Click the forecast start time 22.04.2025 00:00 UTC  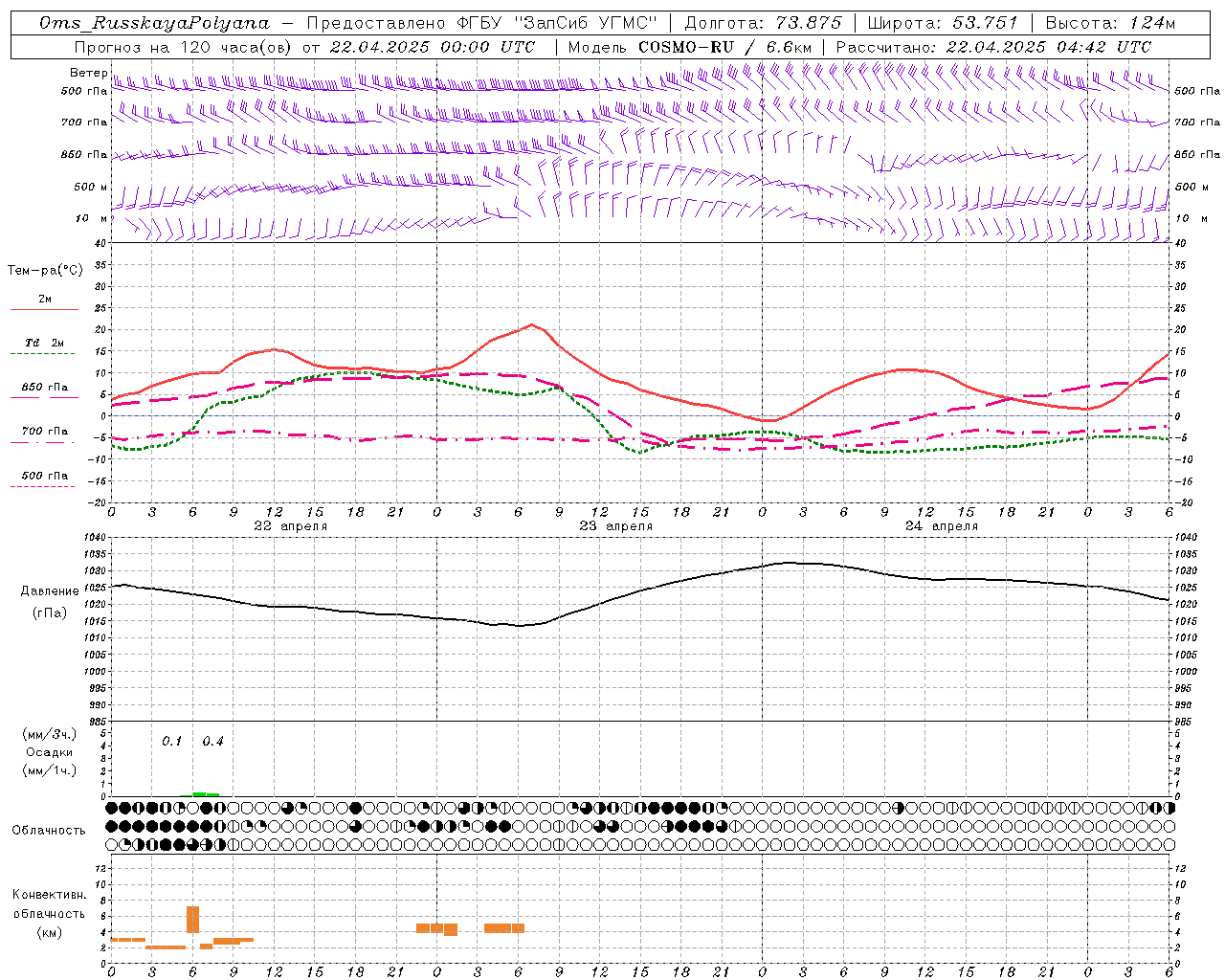[433, 47]
